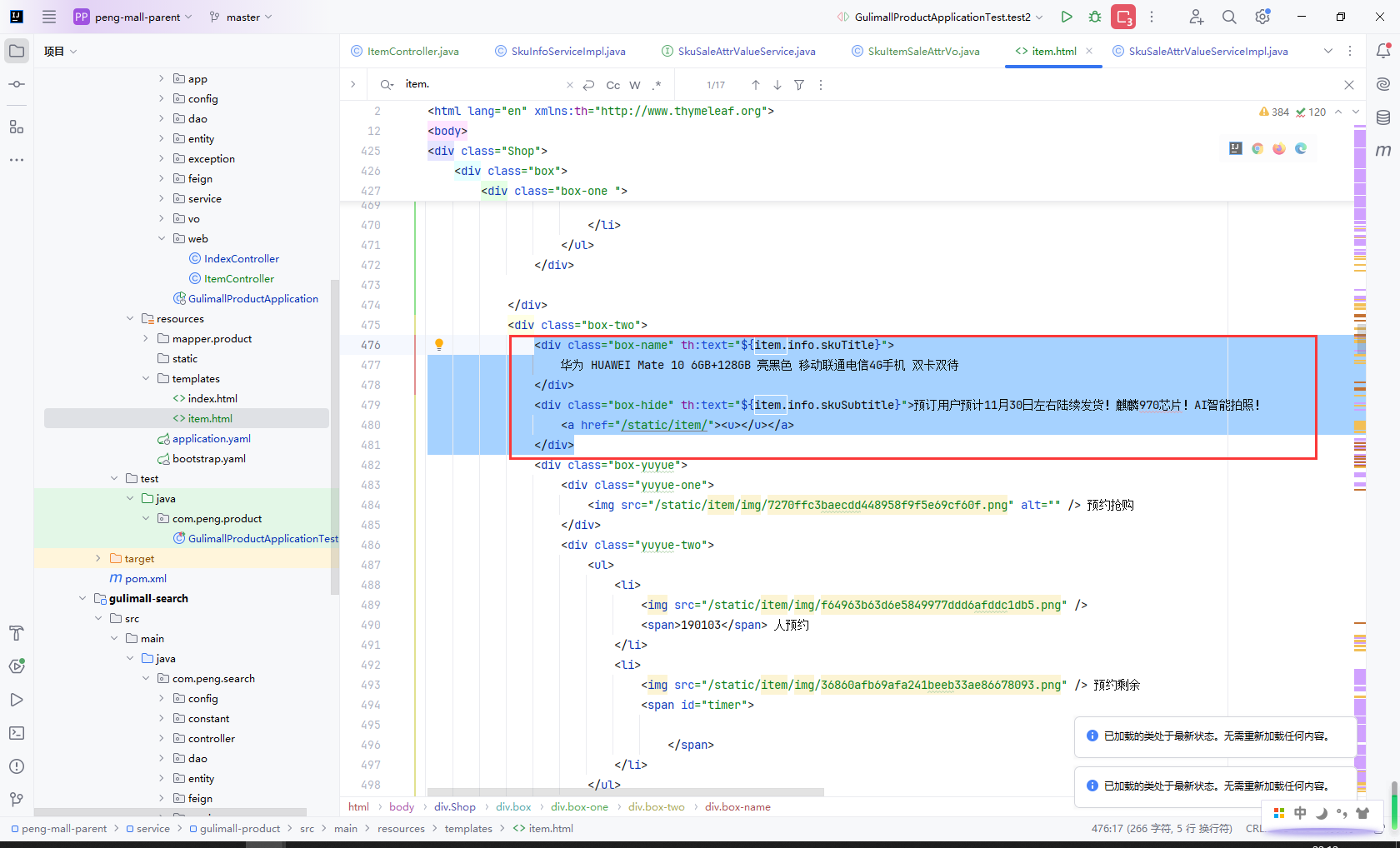Collapse the web folder
The width and height of the screenshot is (1400, 848).
162,239
